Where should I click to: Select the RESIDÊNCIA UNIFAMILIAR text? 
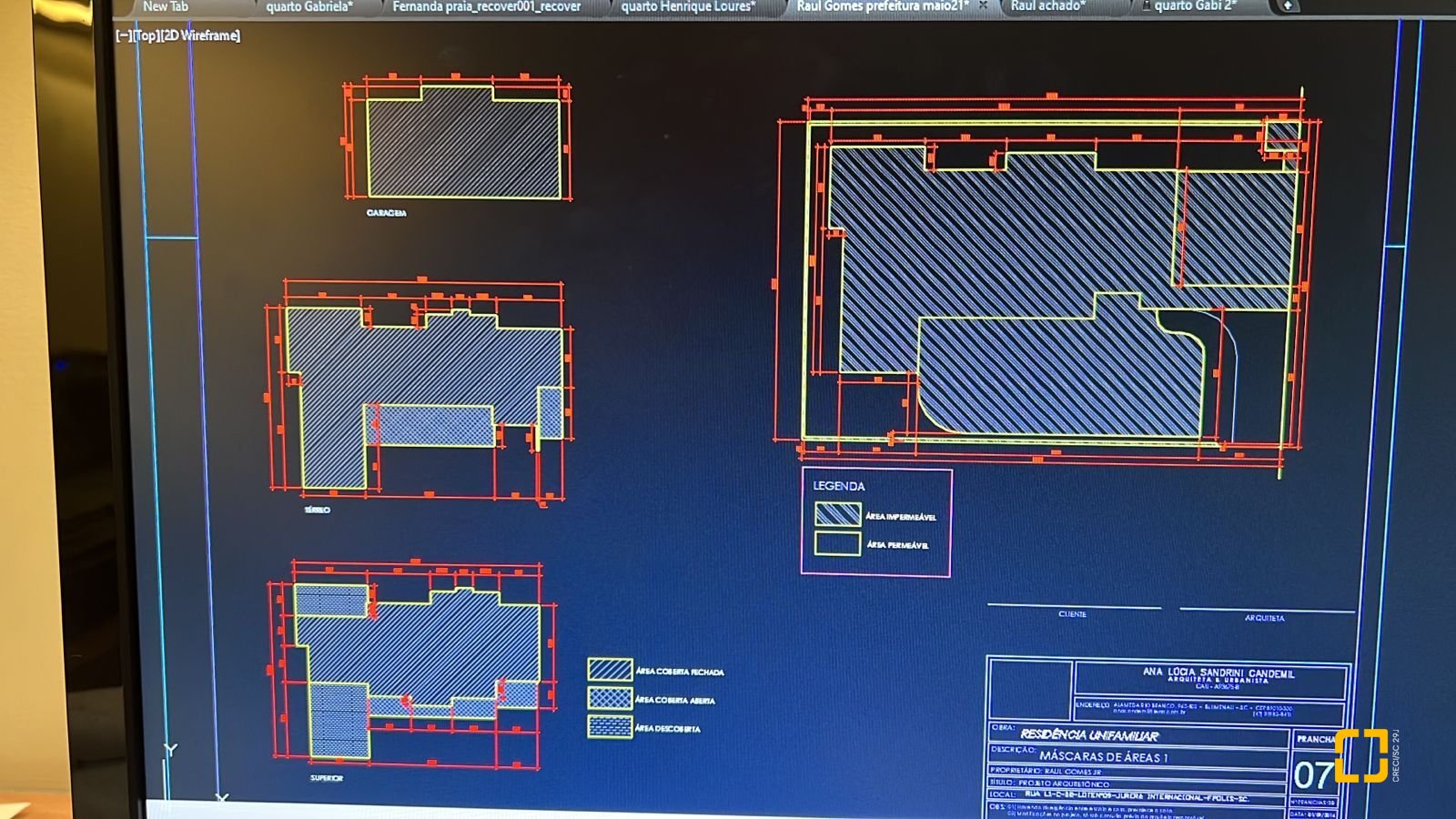coord(1089,734)
